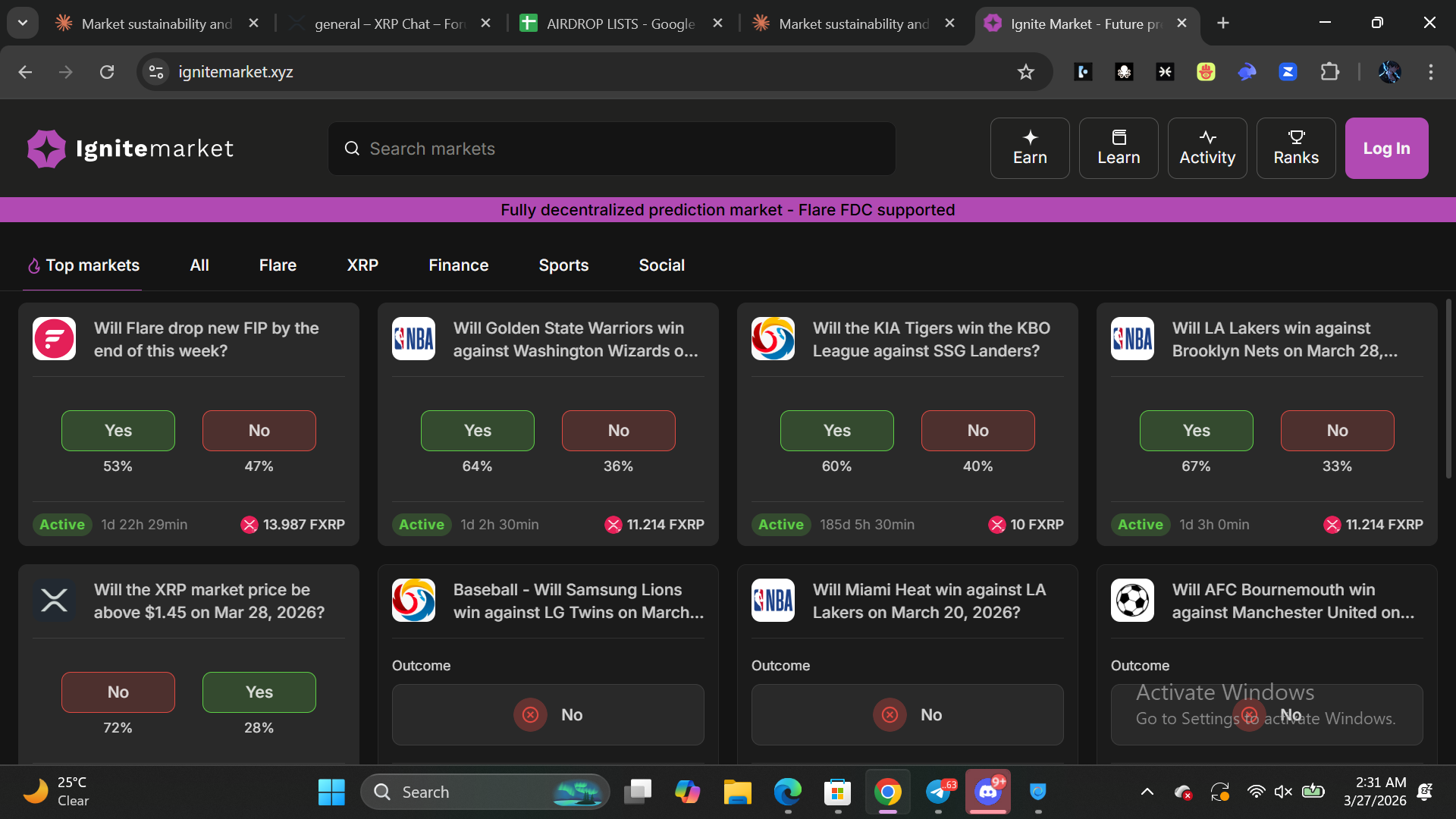Open the Learn section

pos(1119,148)
